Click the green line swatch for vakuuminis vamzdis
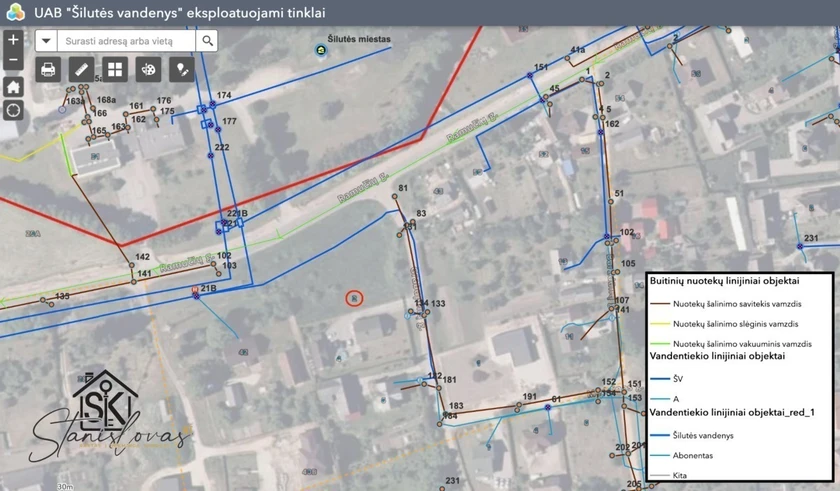The image size is (840, 491). coord(660,344)
